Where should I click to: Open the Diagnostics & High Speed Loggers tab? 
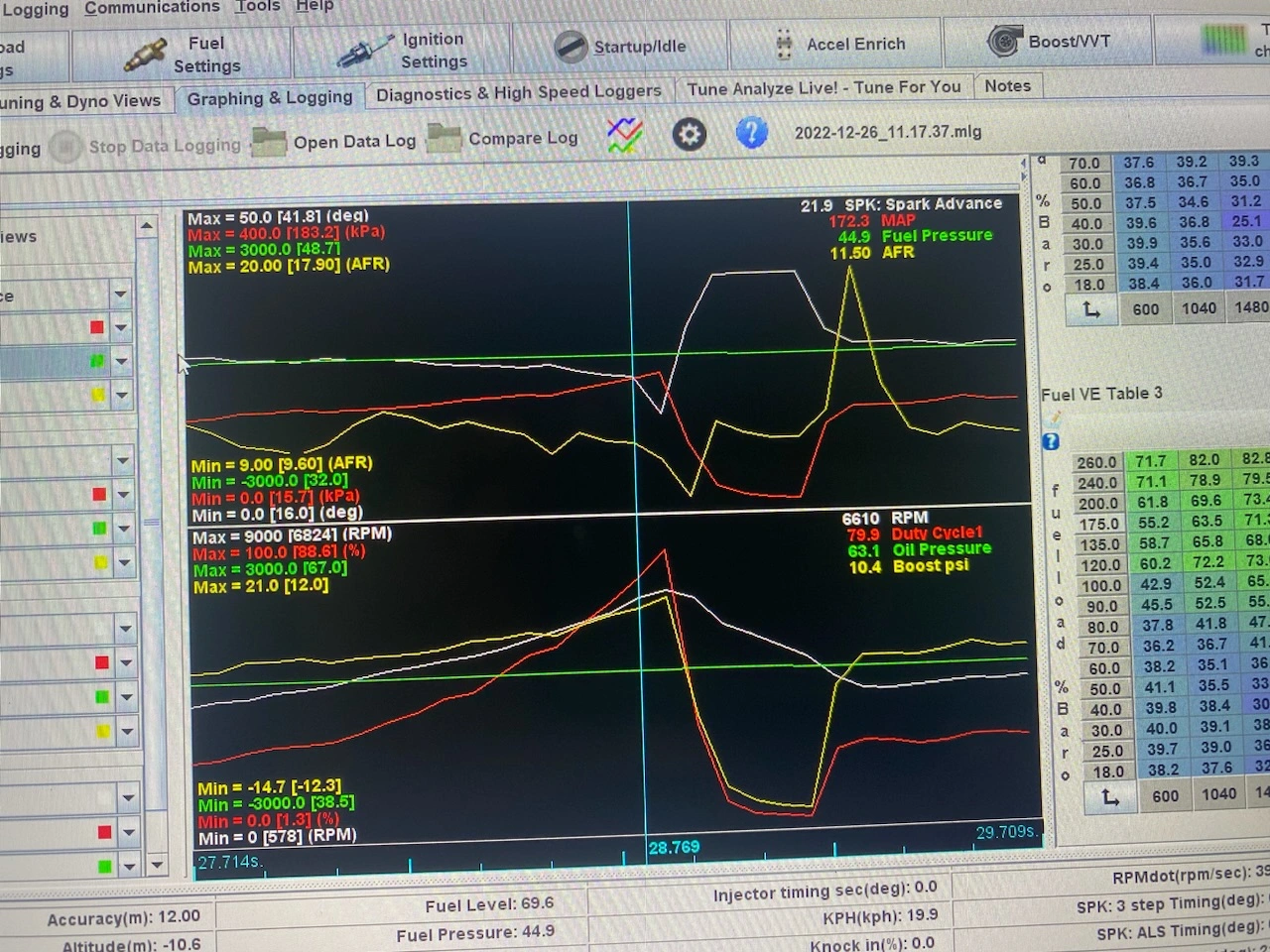tap(518, 93)
